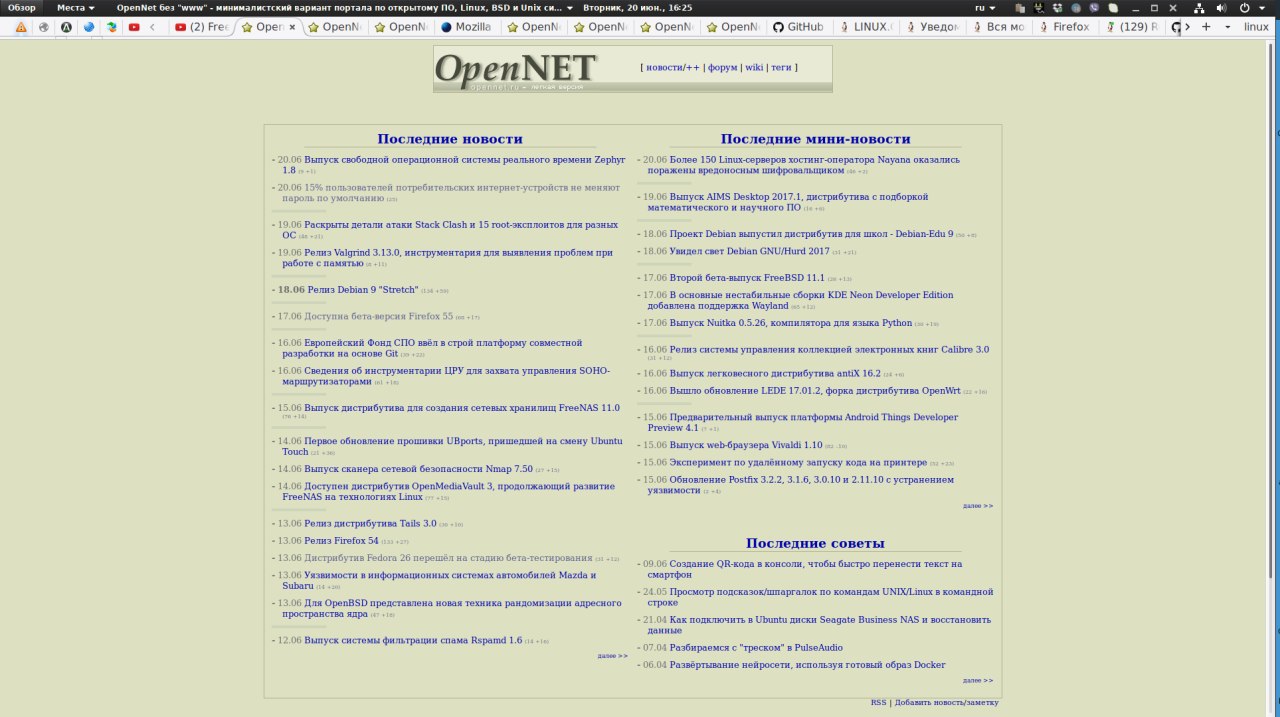
Task: Click the wired network status icon
Action: 1197,7
